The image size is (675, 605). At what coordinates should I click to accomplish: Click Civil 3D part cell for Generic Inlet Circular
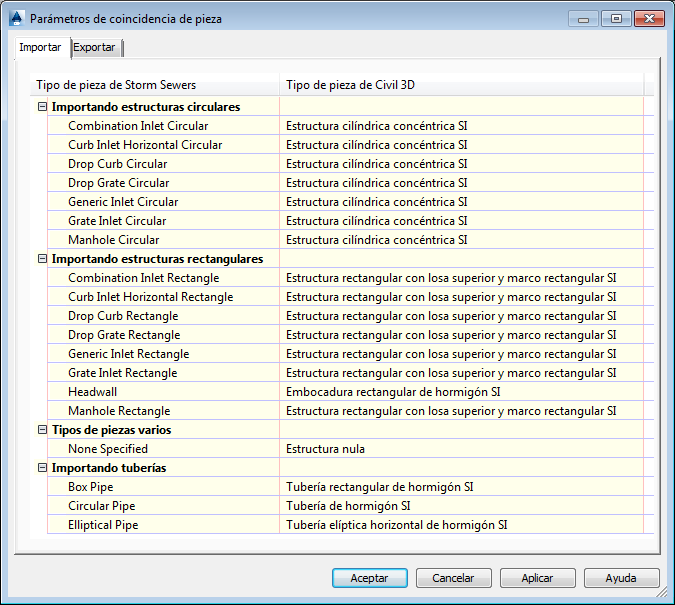[x=461, y=202]
